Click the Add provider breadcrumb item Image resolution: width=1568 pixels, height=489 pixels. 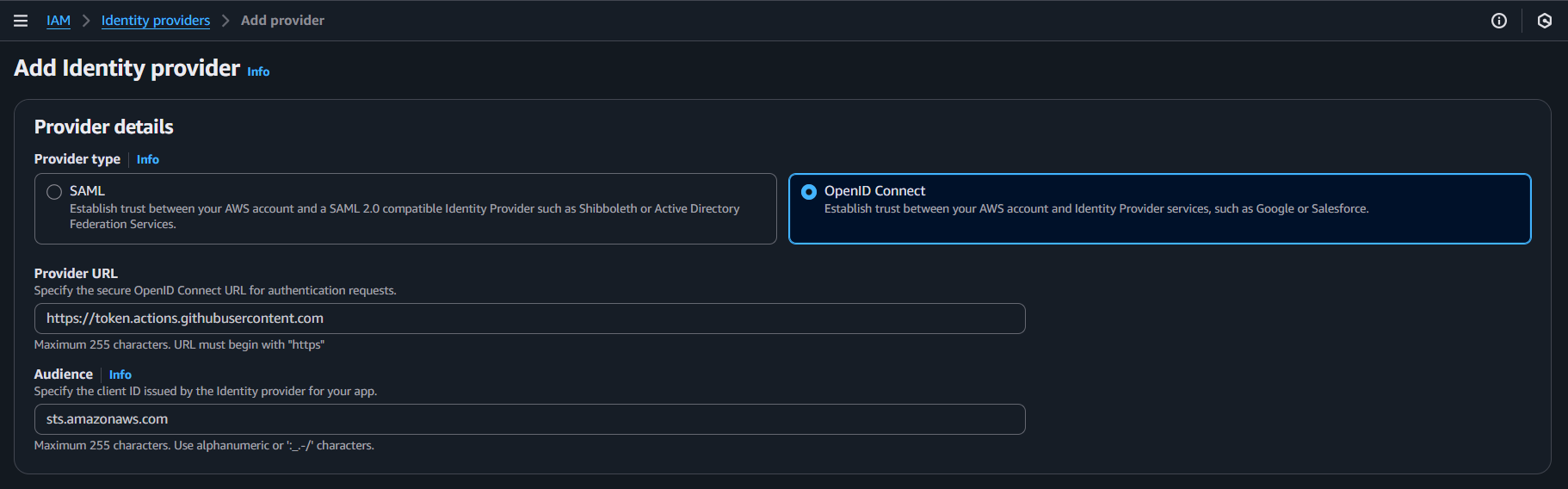pyautogui.click(x=282, y=21)
